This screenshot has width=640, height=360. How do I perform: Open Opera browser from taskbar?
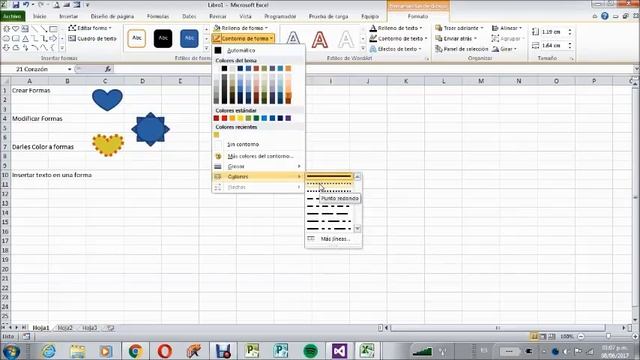click(164, 351)
